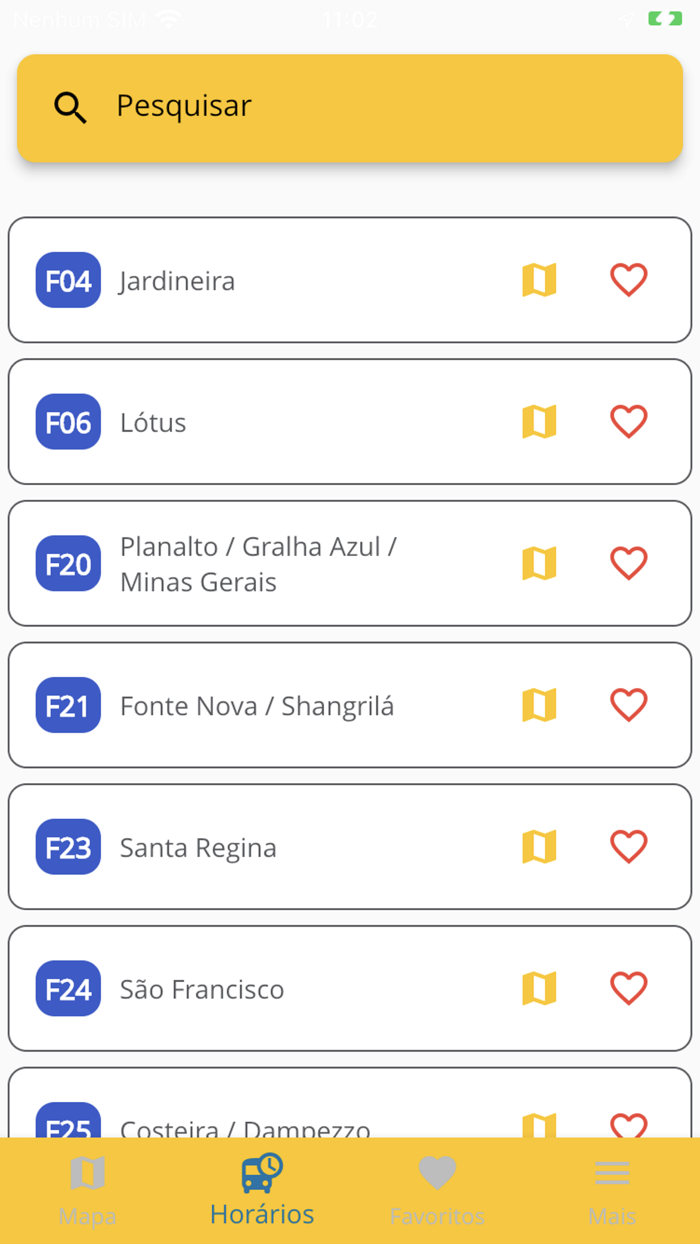
Task: Open the Favoritos tab
Action: click(437, 1190)
